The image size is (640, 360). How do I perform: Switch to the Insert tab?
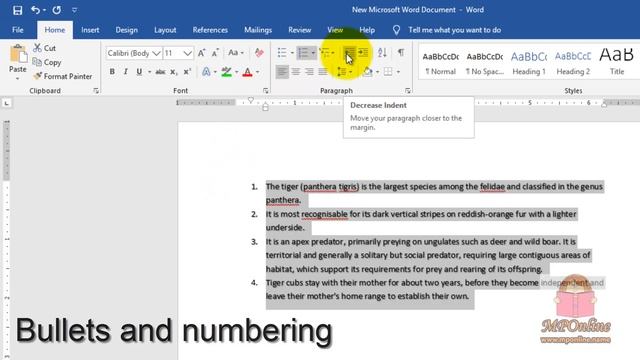pos(90,30)
